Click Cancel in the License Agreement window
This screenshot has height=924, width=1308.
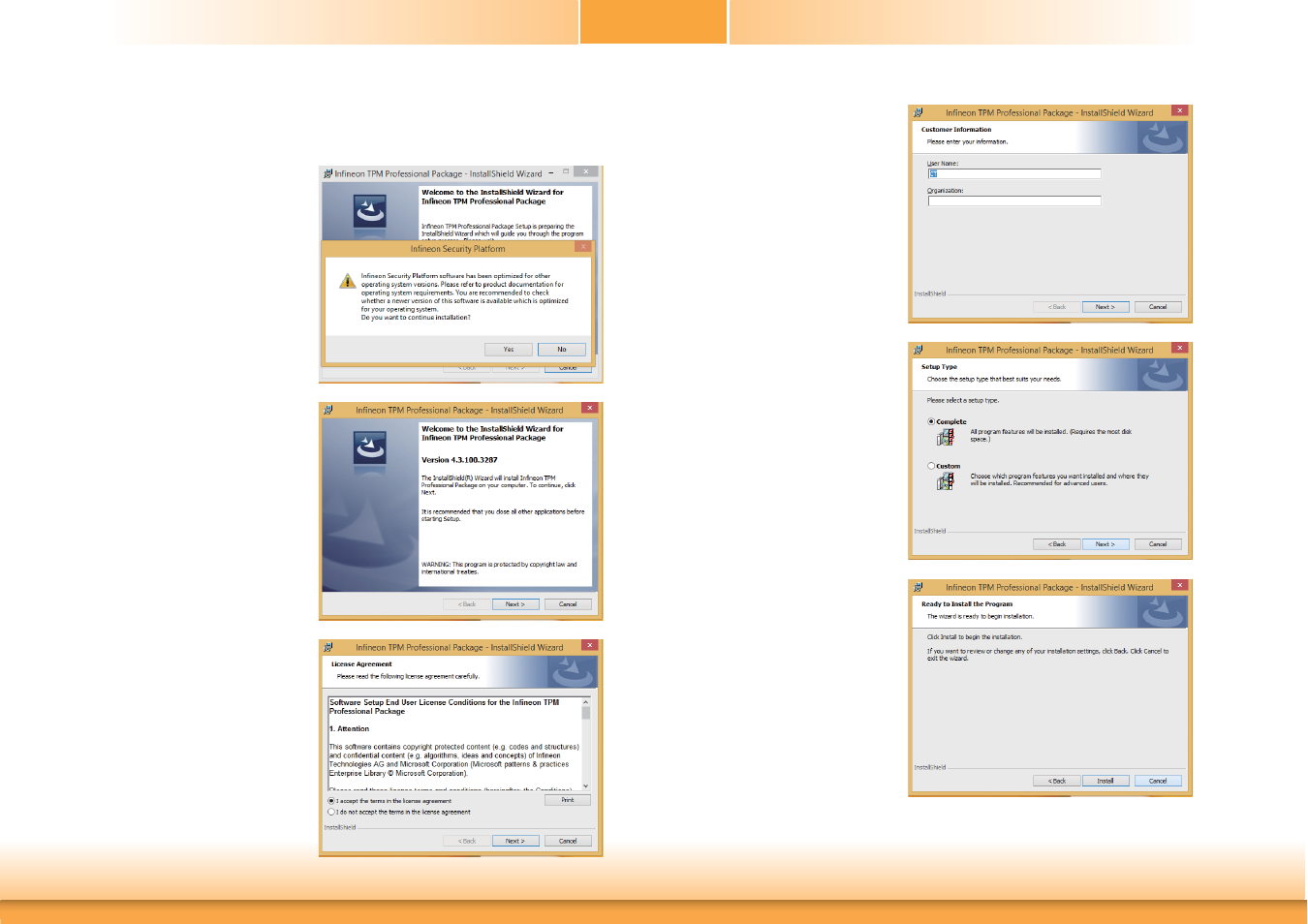coord(568,841)
